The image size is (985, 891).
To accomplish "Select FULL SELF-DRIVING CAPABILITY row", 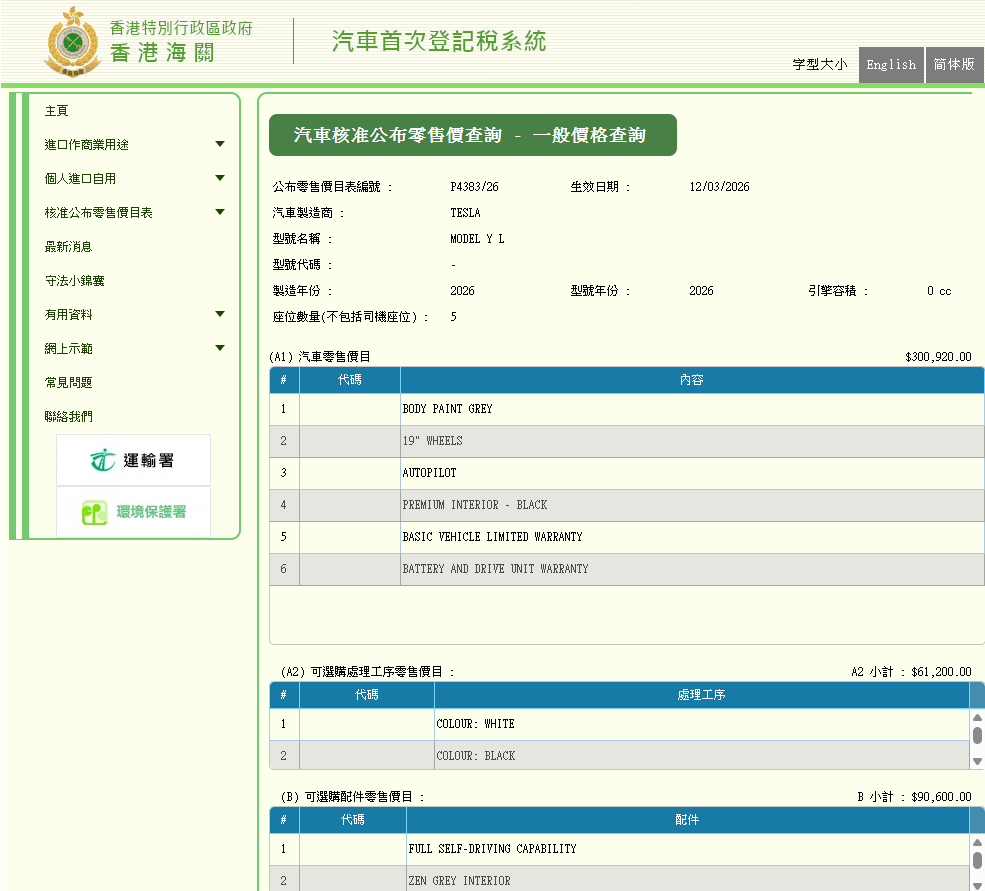I will tap(619, 849).
